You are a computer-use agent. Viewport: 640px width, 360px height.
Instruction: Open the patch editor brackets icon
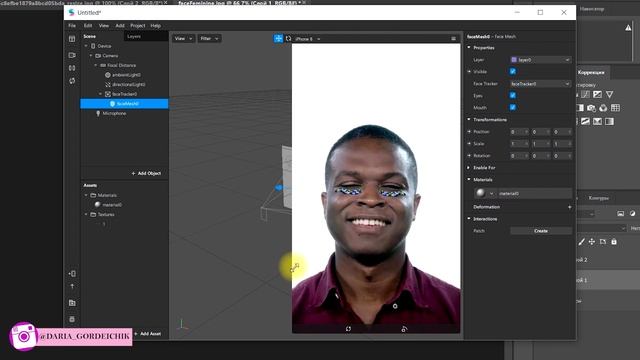tap(72, 68)
